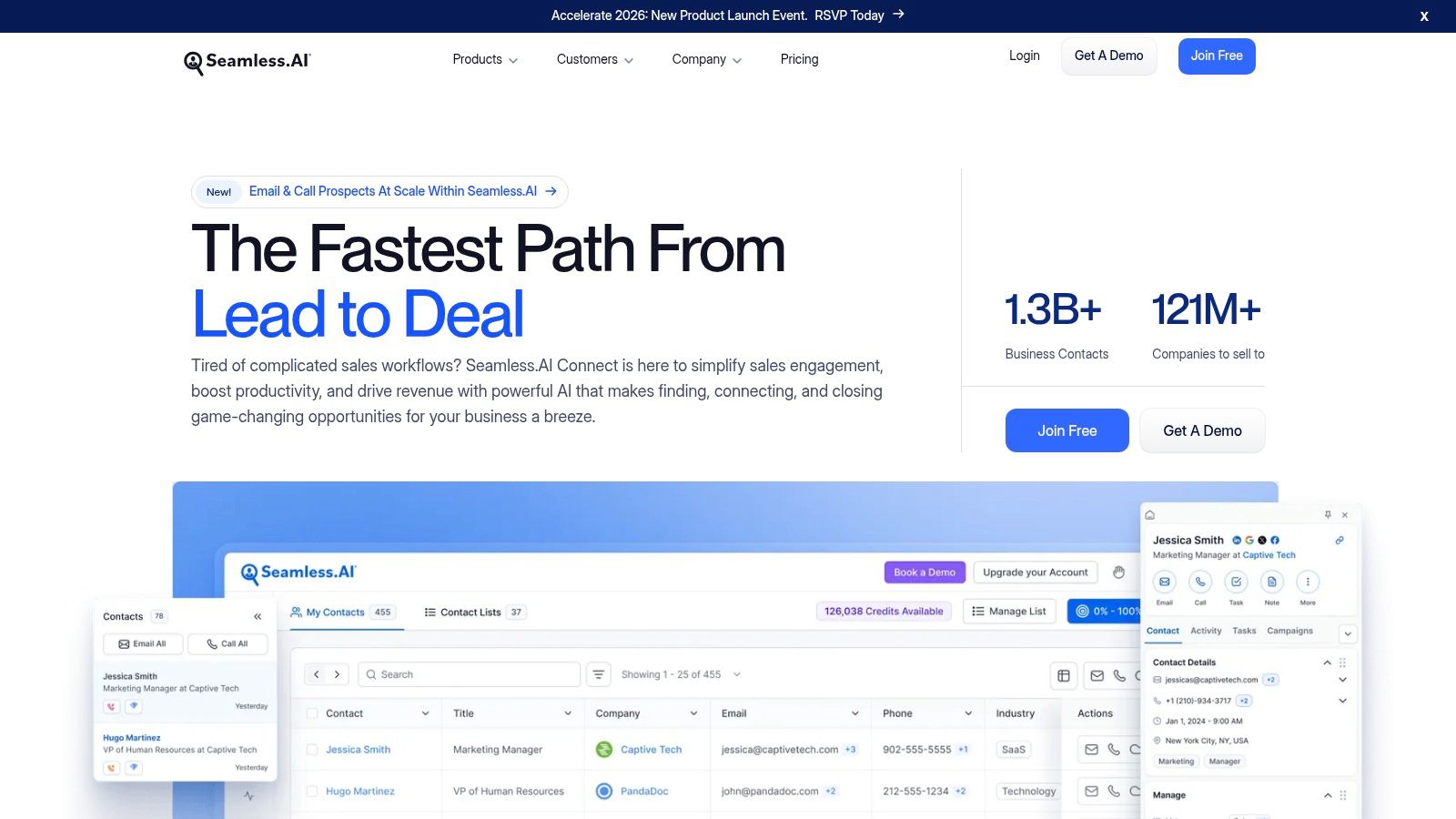The height and width of the screenshot is (819, 1456).
Task: Click the column layout icon above the Actions column
Action: (x=1063, y=675)
